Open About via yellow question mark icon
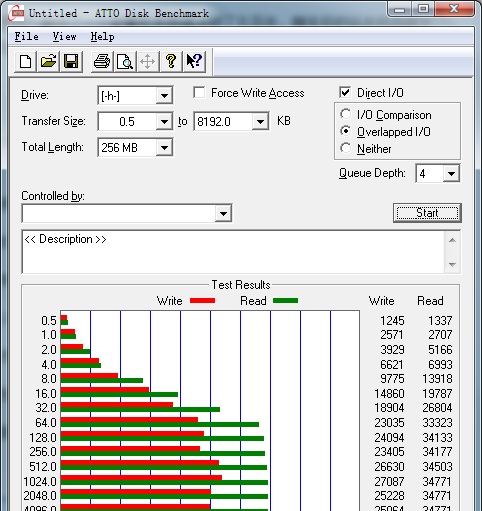482x511 pixels. point(171,61)
